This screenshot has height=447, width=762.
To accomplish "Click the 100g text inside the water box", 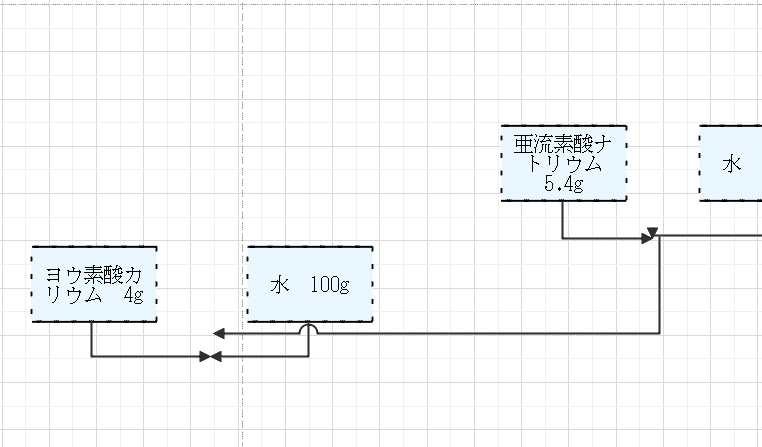I will (x=329, y=285).
